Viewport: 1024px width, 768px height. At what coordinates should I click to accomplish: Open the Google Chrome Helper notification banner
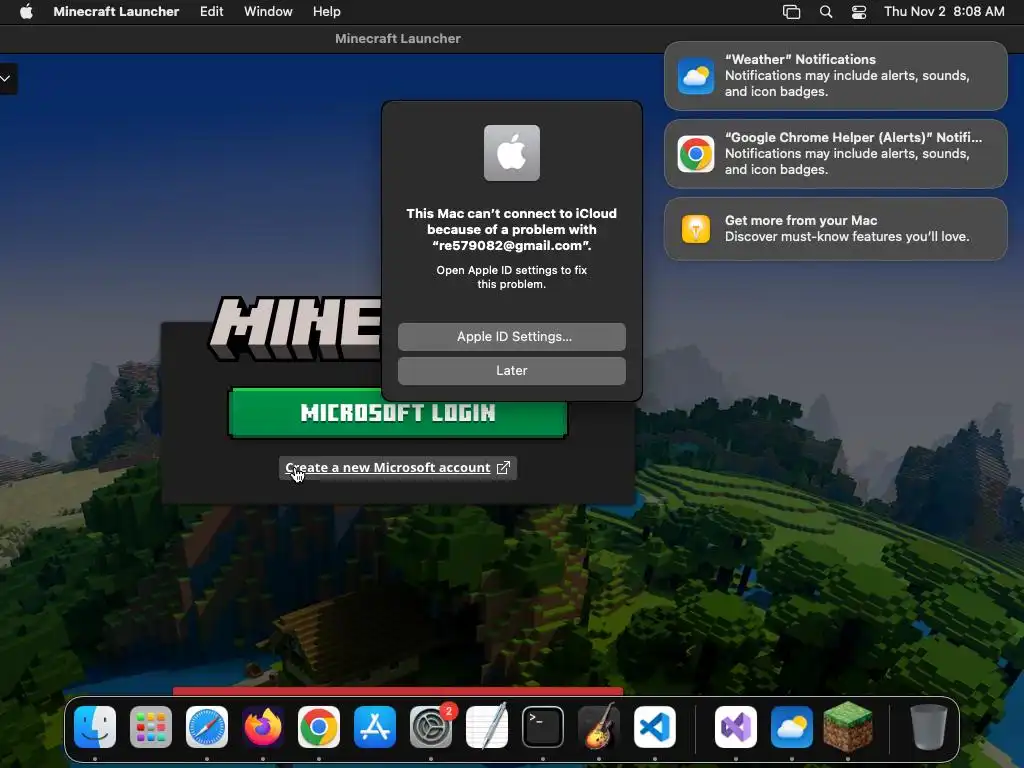point(835,154)
